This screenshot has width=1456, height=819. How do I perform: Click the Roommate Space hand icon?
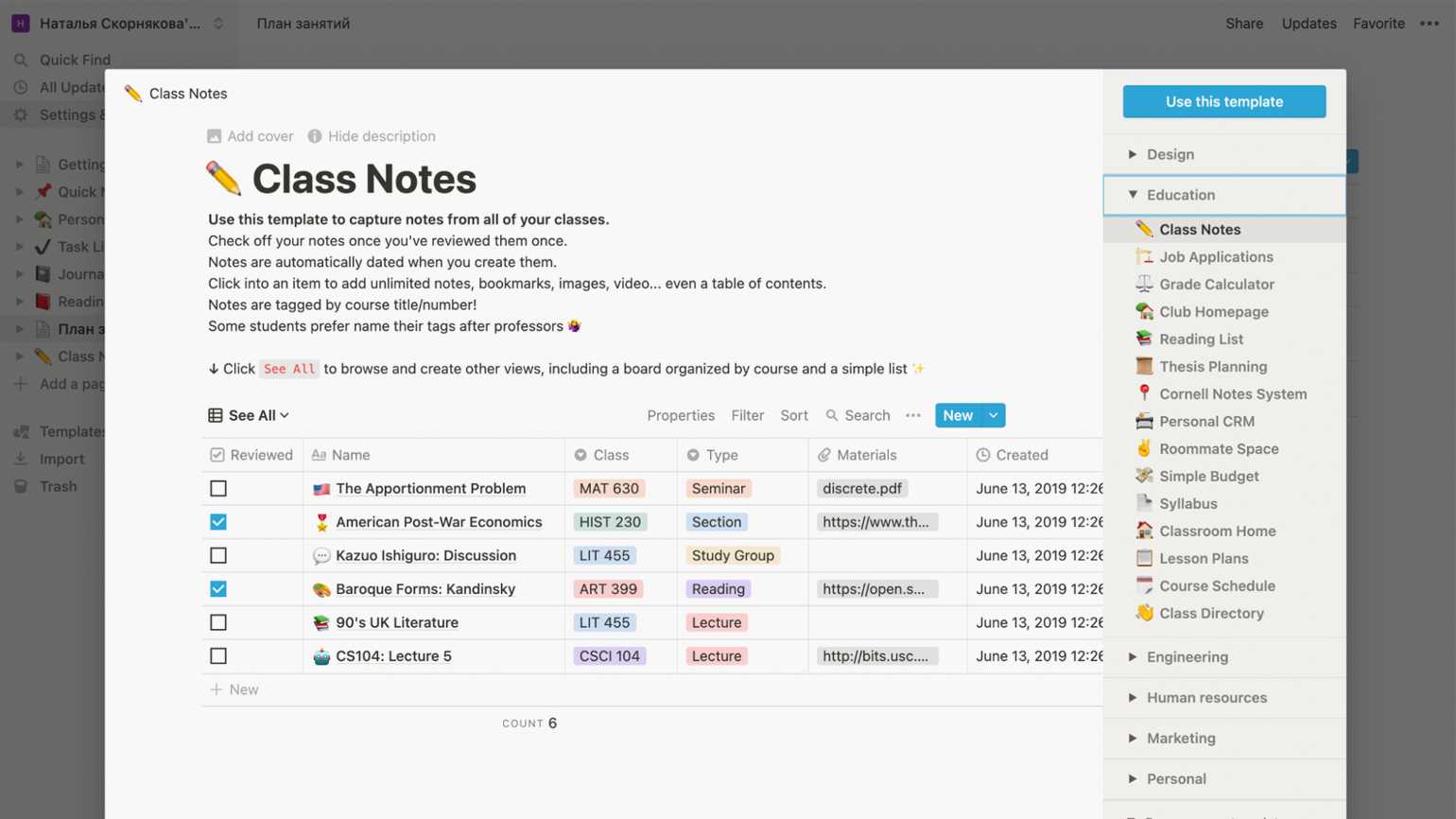(1144, 448)
